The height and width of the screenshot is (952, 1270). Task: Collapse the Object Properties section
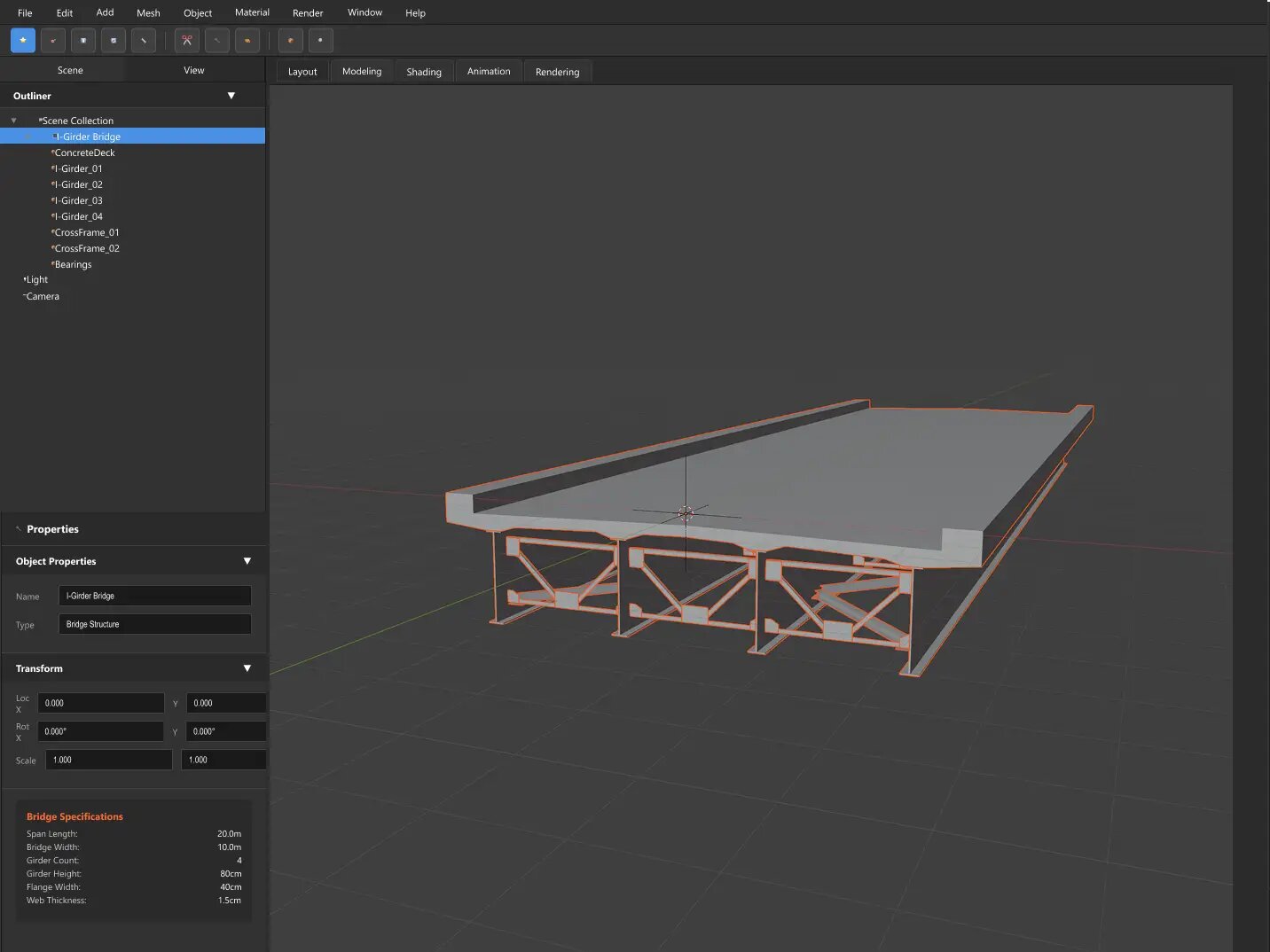[x=247, y=561]
